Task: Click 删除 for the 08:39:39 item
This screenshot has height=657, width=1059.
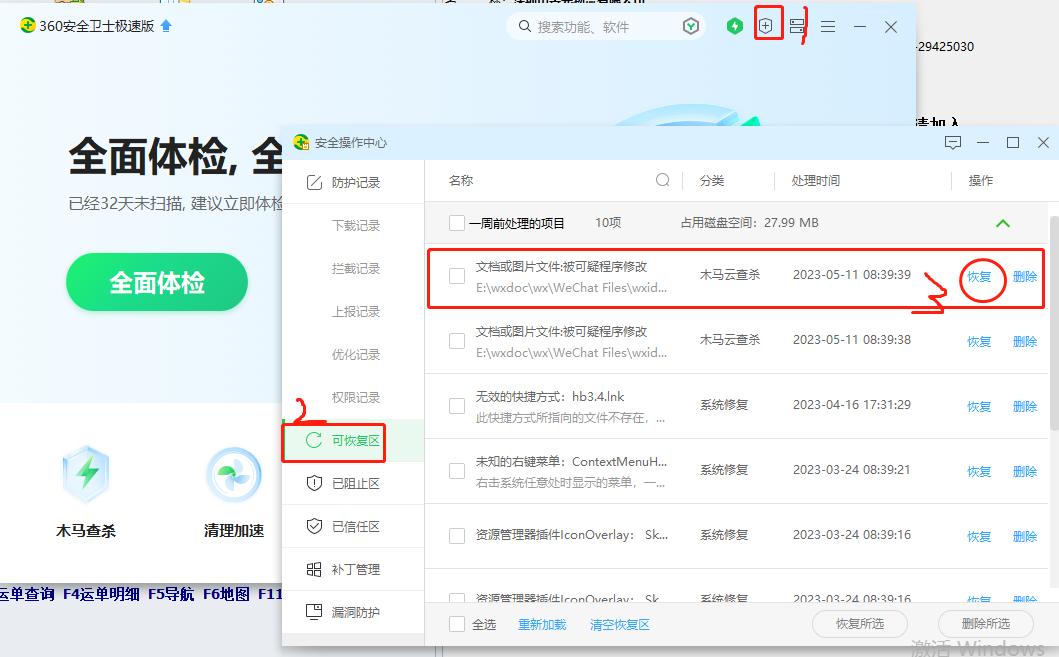Action: coord(1025,276)
